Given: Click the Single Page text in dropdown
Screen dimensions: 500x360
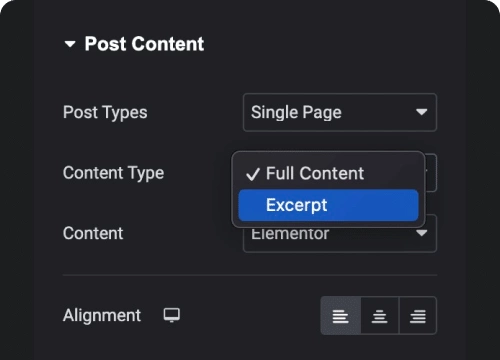Looking at the screenshot, I should point(296,113).
